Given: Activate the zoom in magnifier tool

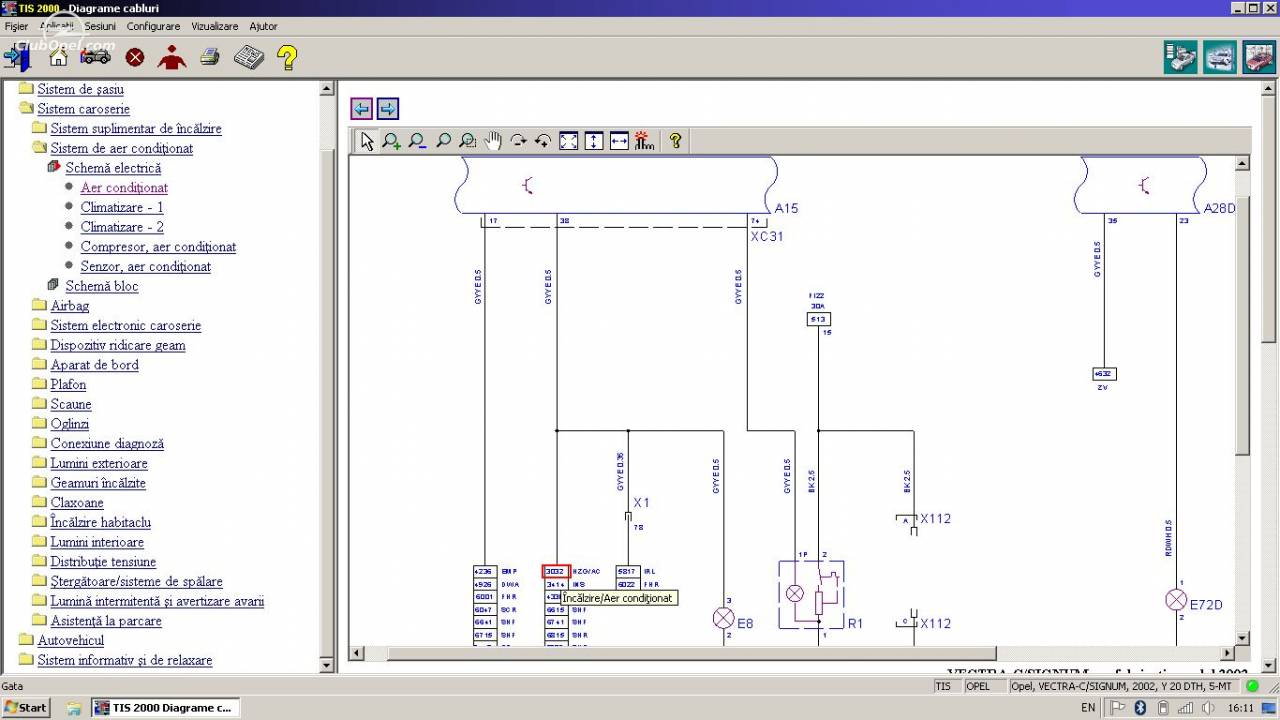Looking at the screenshot, I should pos(392,141).
